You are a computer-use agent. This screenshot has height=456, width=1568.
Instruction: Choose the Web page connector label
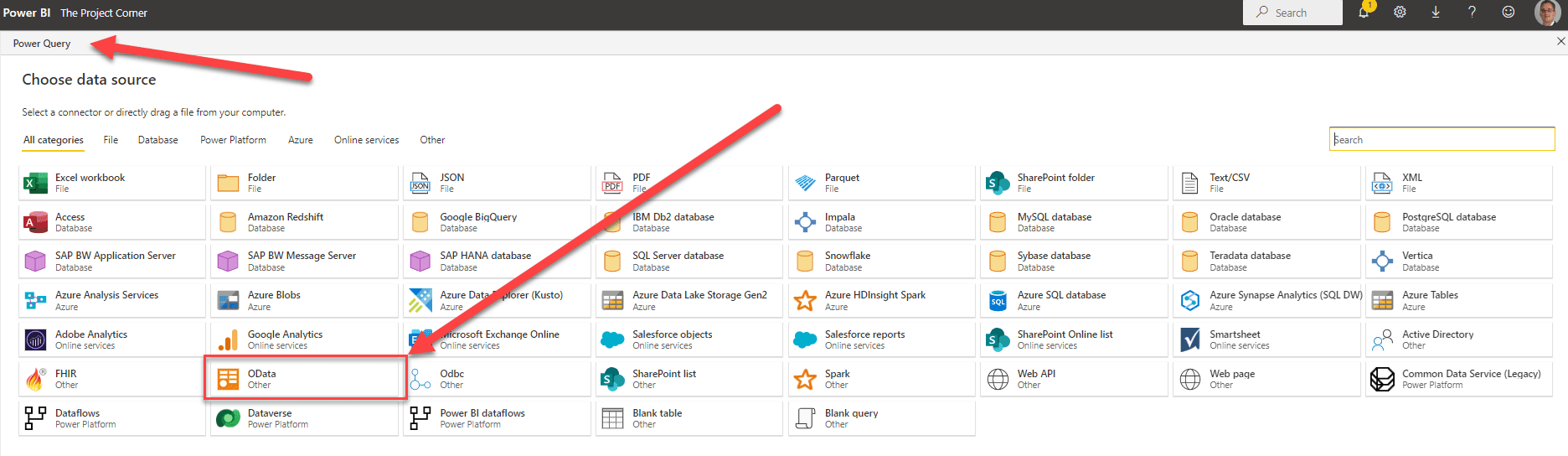[x=1232, y=374]
